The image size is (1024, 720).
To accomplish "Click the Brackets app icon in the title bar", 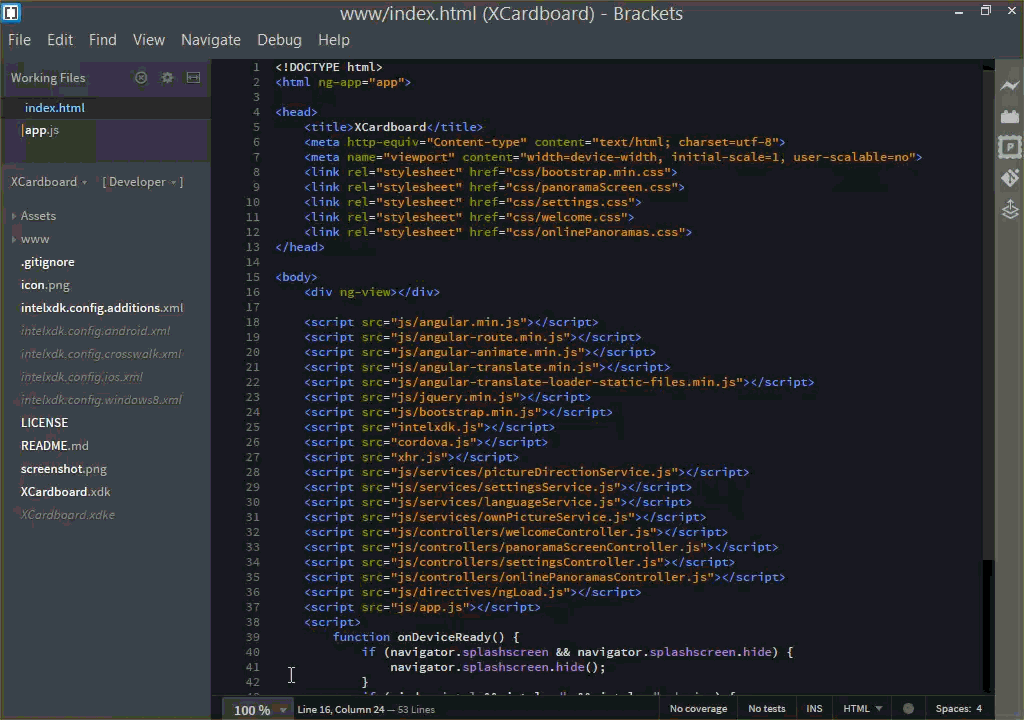I will tap(11, 12).
